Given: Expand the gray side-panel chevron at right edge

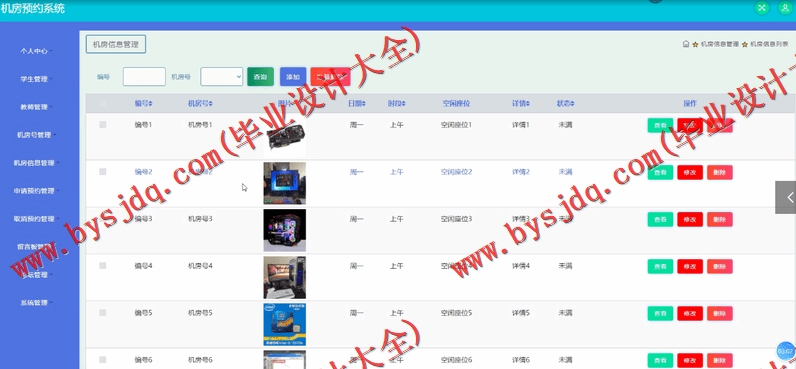Looking at the screenshot, I should pos(786,197).
